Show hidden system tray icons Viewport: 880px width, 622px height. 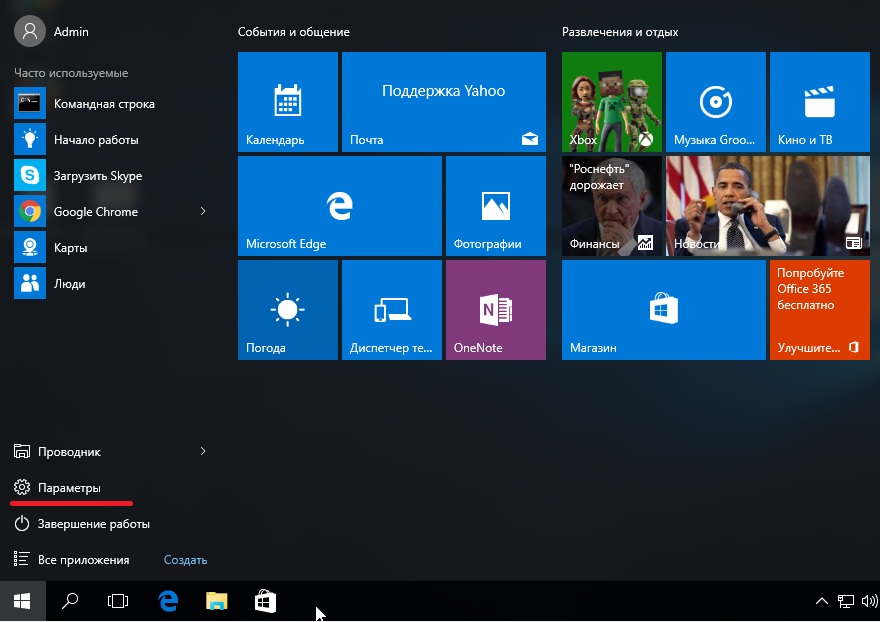coord(821,601)
